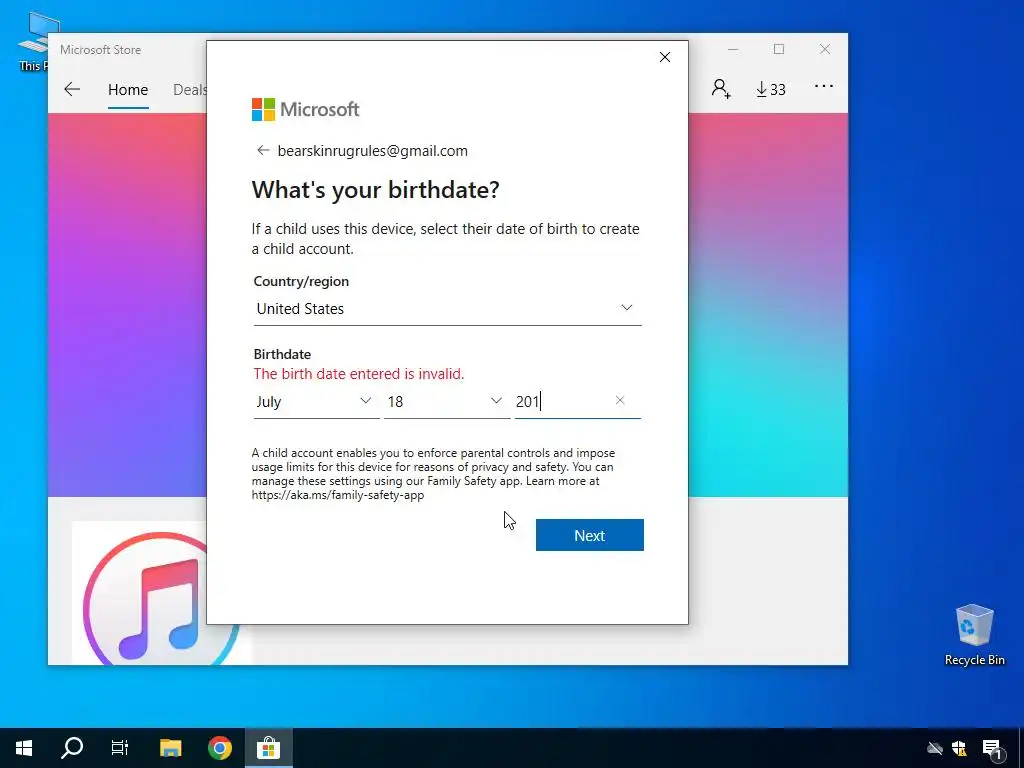Open Task View on the taskbar

coord(120,748)
